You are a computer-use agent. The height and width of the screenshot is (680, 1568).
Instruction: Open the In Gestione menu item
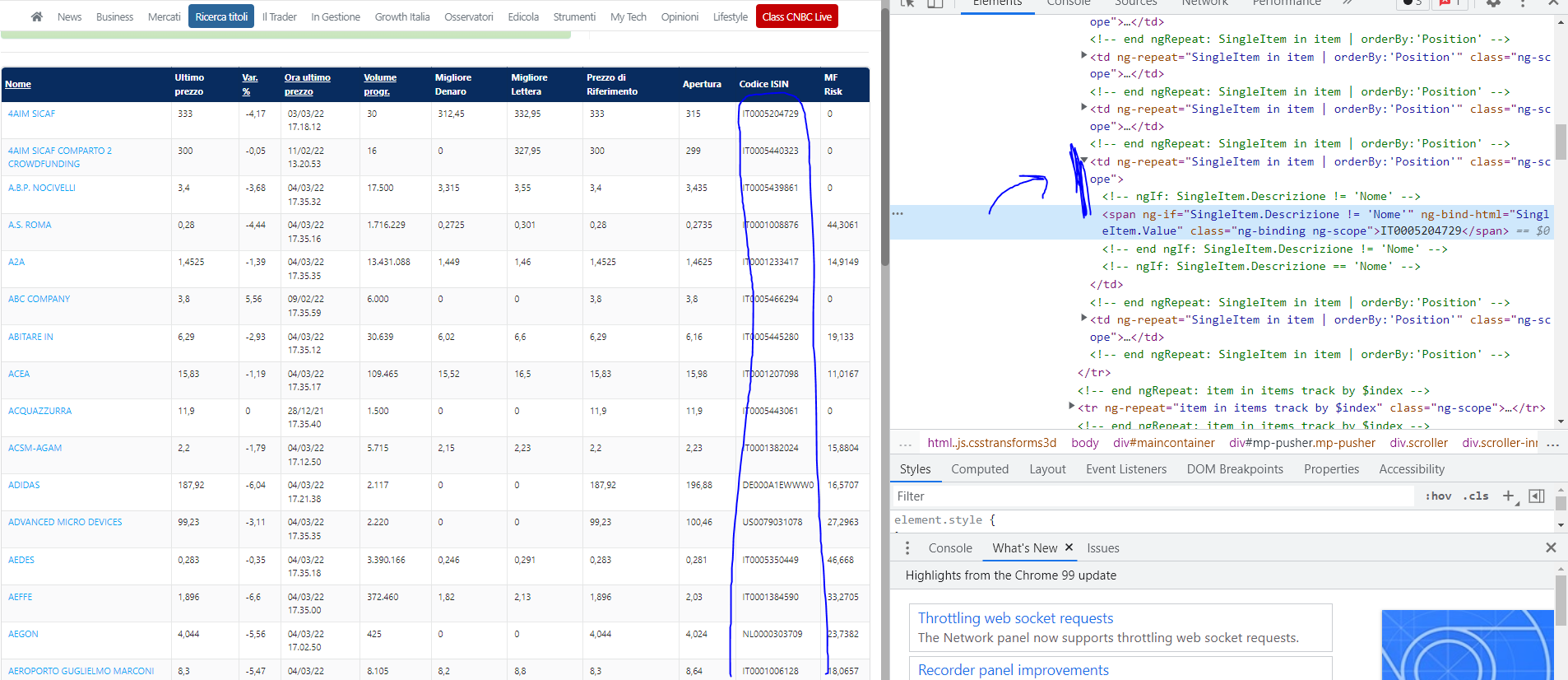336,16
